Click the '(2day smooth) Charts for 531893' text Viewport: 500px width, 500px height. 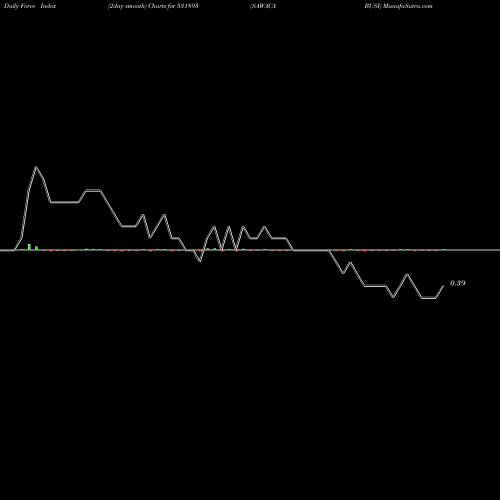(x=153, y=6)
